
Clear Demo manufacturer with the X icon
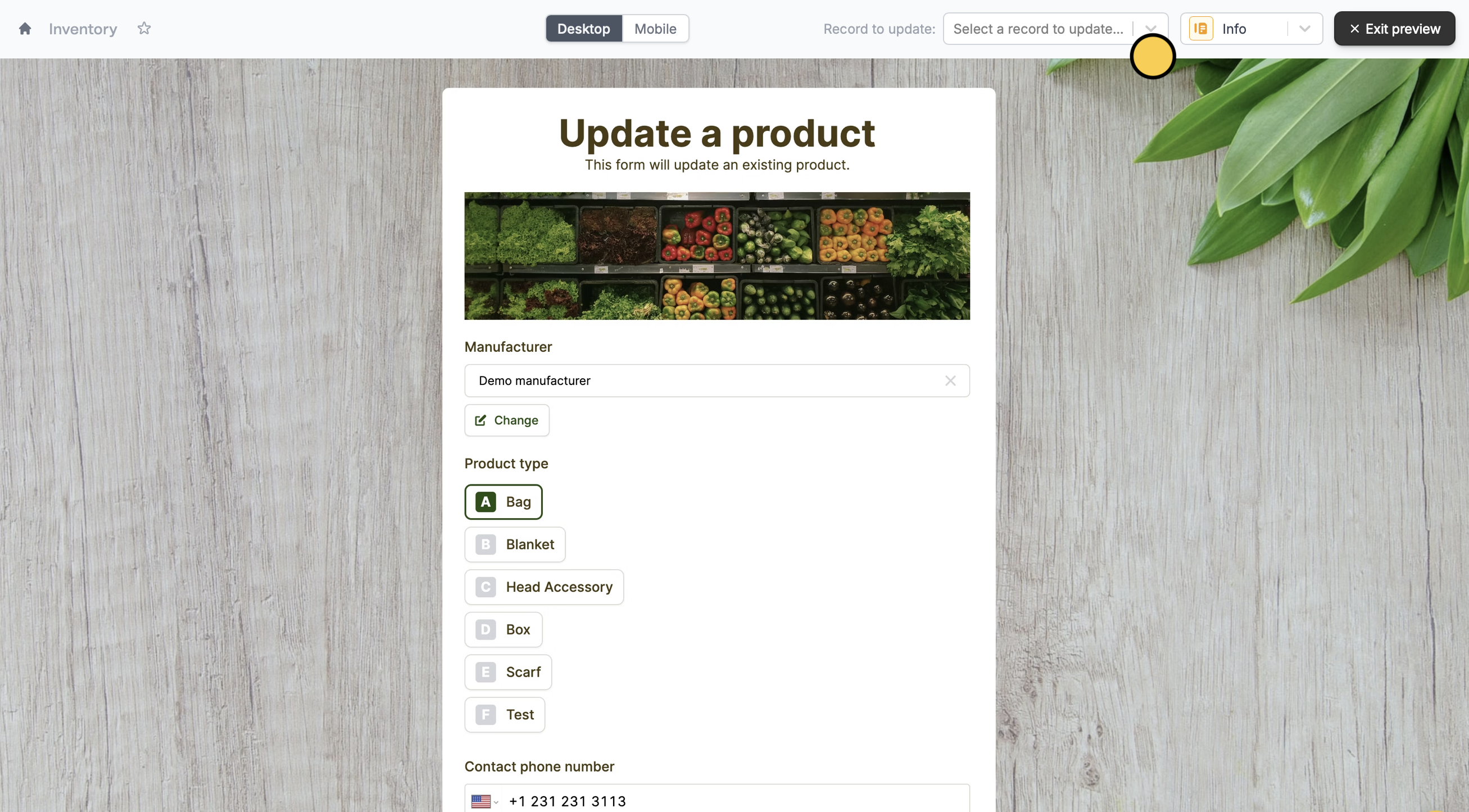coord(950,380)
